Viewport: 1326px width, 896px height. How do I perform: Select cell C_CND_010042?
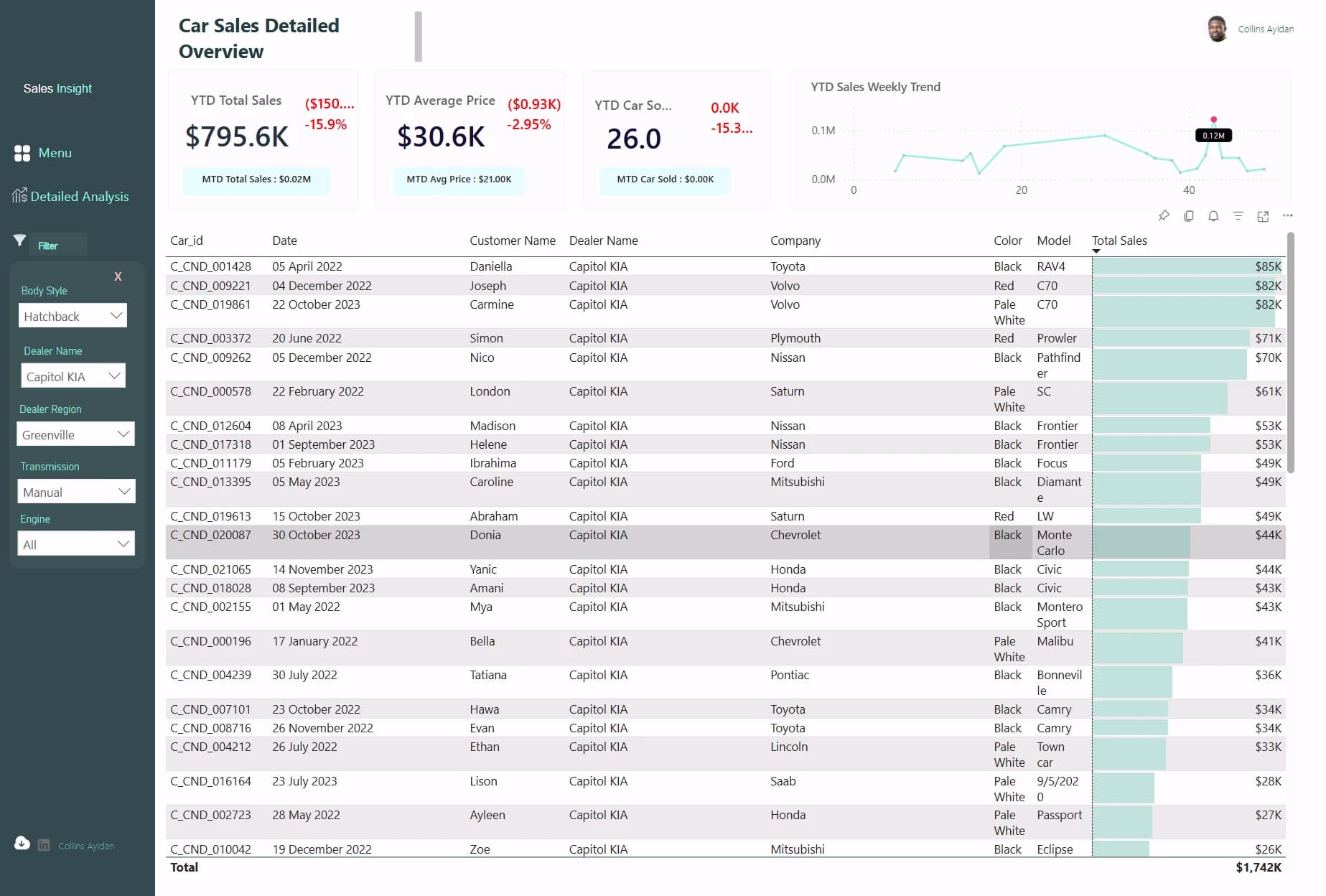[x=210, y=849]
